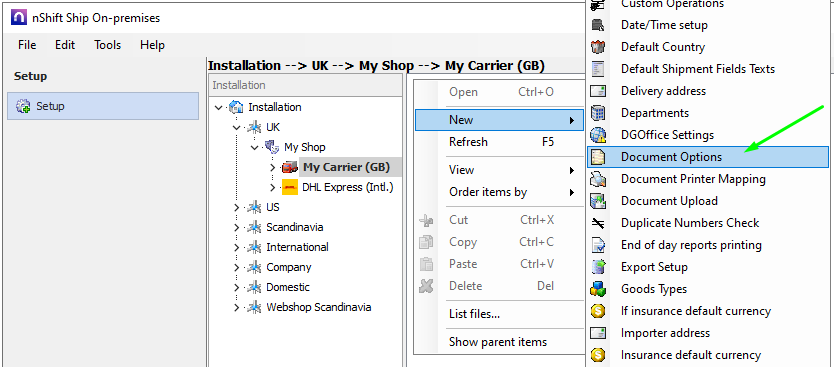Image resolution: width=834 pixels, height=367 pixels.
Task: Click the Document Options icon
Action: tap(598, 157)
